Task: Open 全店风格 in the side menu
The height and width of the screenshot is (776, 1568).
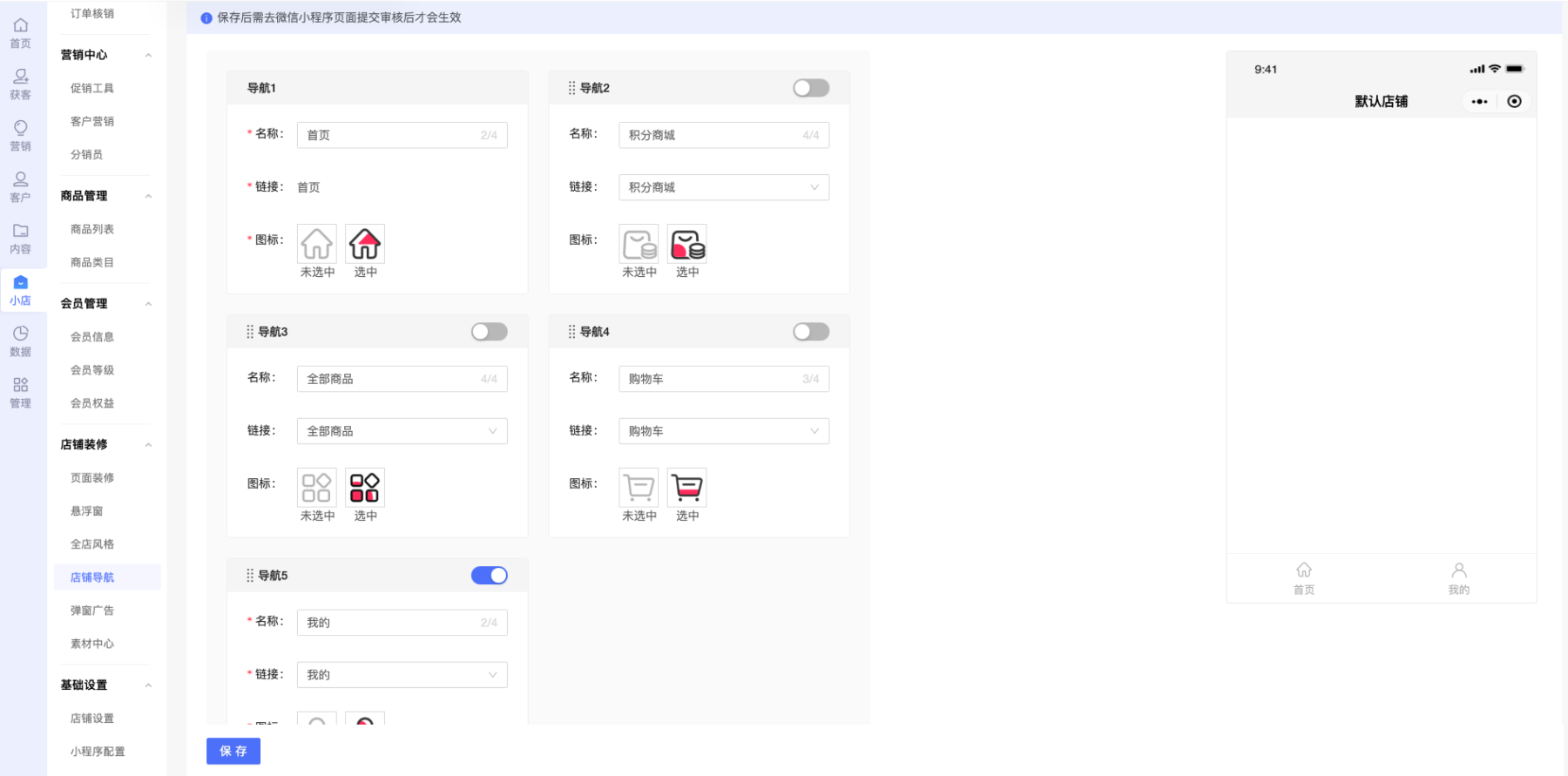Action: click(92, 544)
